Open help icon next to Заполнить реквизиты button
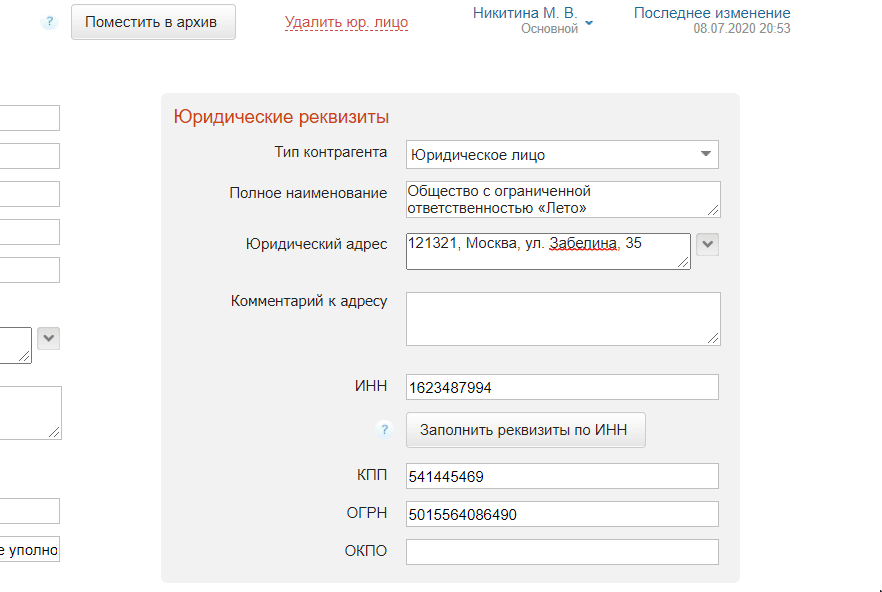Image resolution: width=882 pixels, height=592 pixels. 384,430
